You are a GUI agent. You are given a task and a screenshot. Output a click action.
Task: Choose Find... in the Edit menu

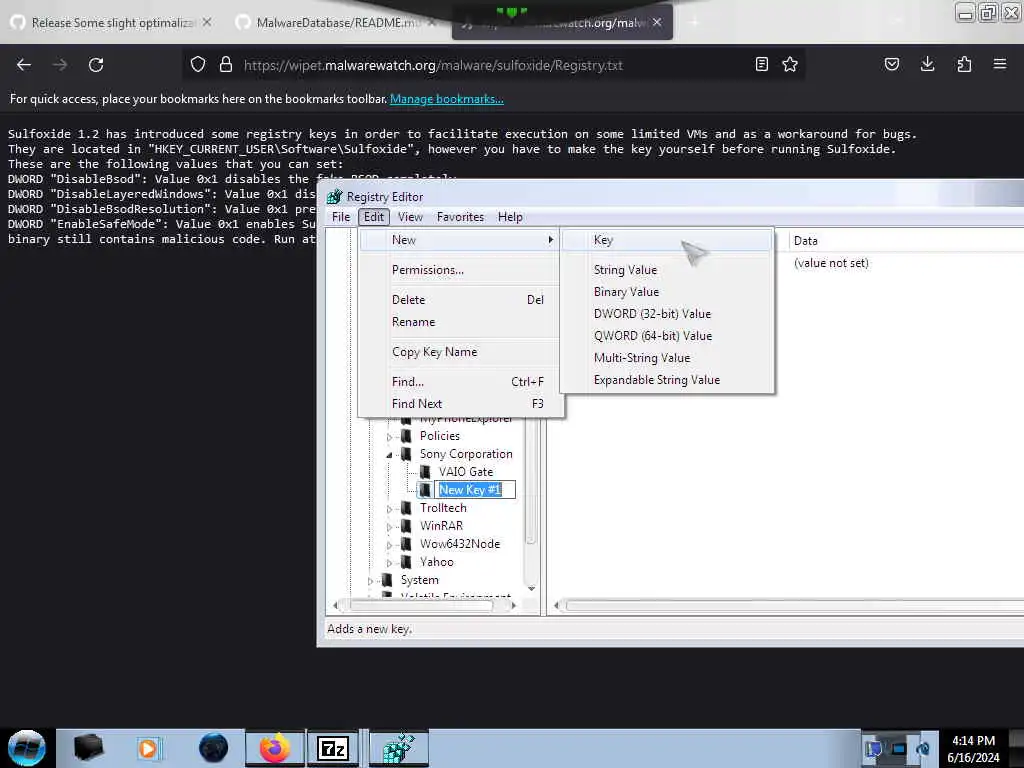tap(460, 381)
